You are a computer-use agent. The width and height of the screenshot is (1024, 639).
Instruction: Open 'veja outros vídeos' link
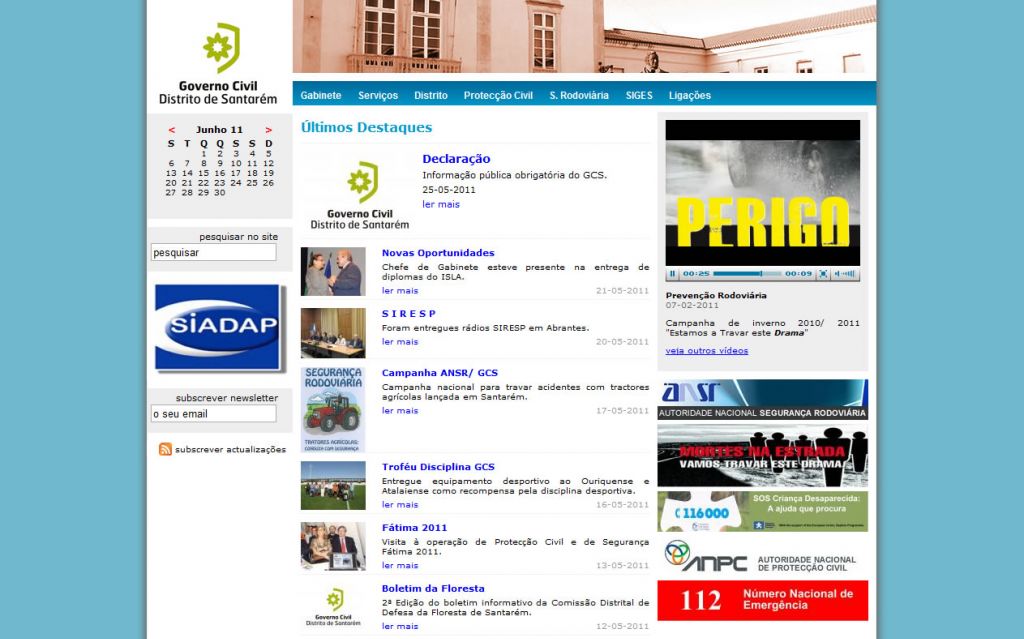pos(706,351)
